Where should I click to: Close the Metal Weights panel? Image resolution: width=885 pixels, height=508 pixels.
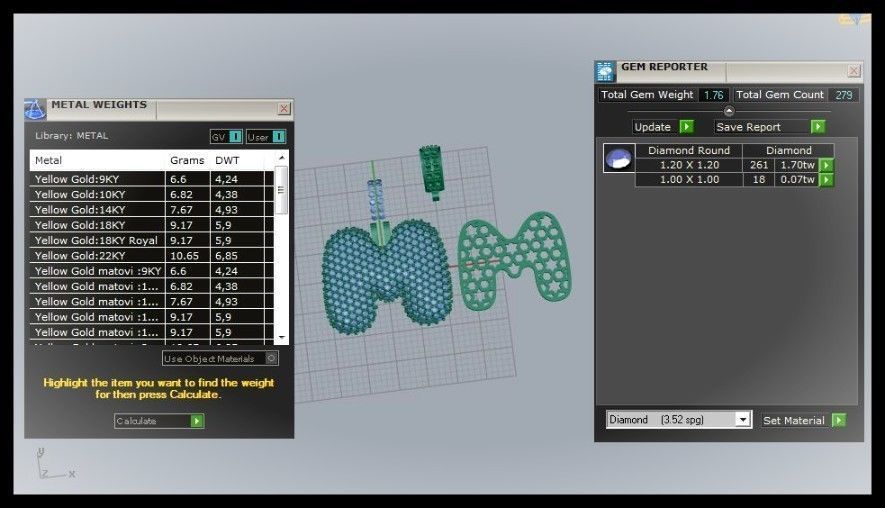pyautogui.click(x=284, y=109)
